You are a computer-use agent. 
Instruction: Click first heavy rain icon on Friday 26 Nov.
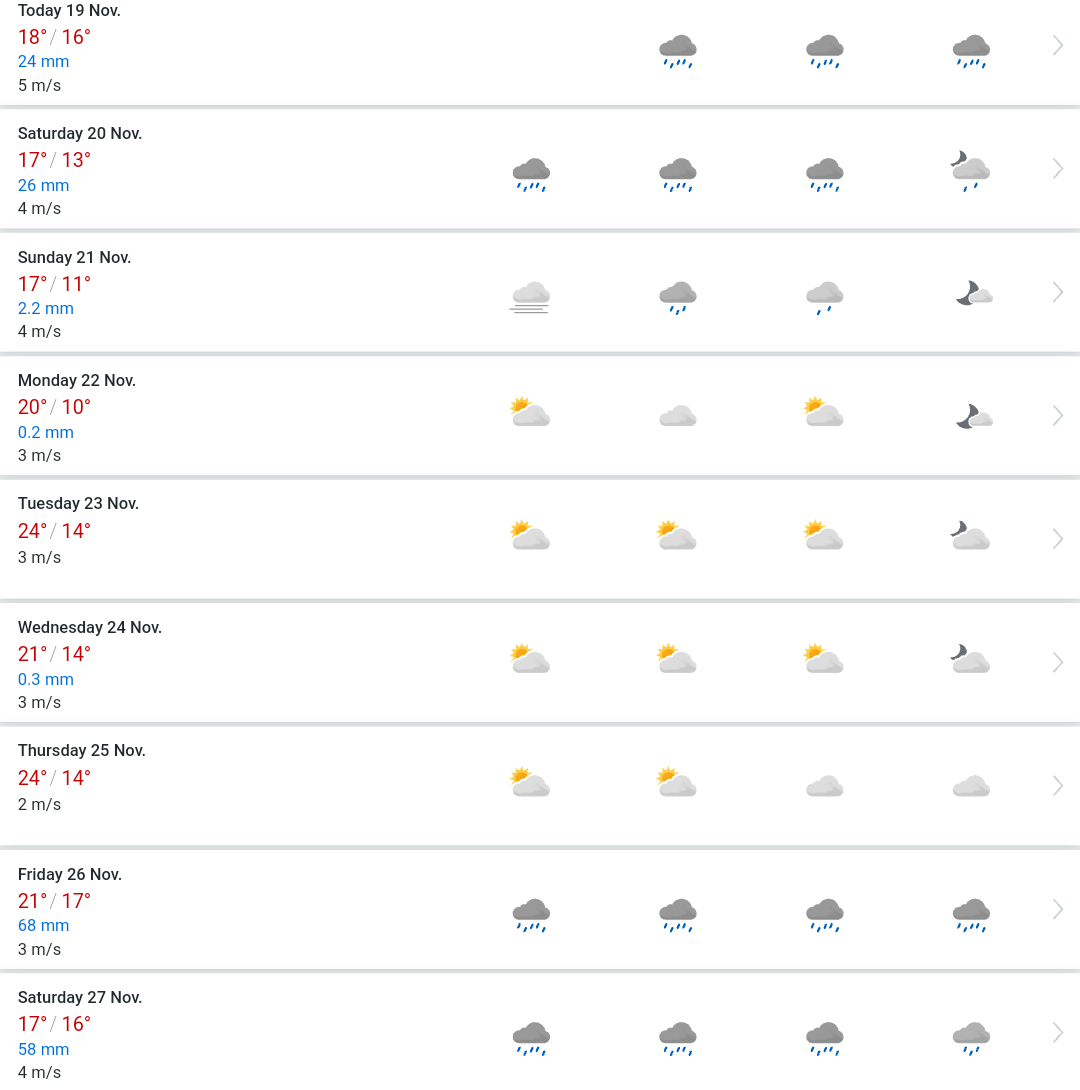(531, 915)
